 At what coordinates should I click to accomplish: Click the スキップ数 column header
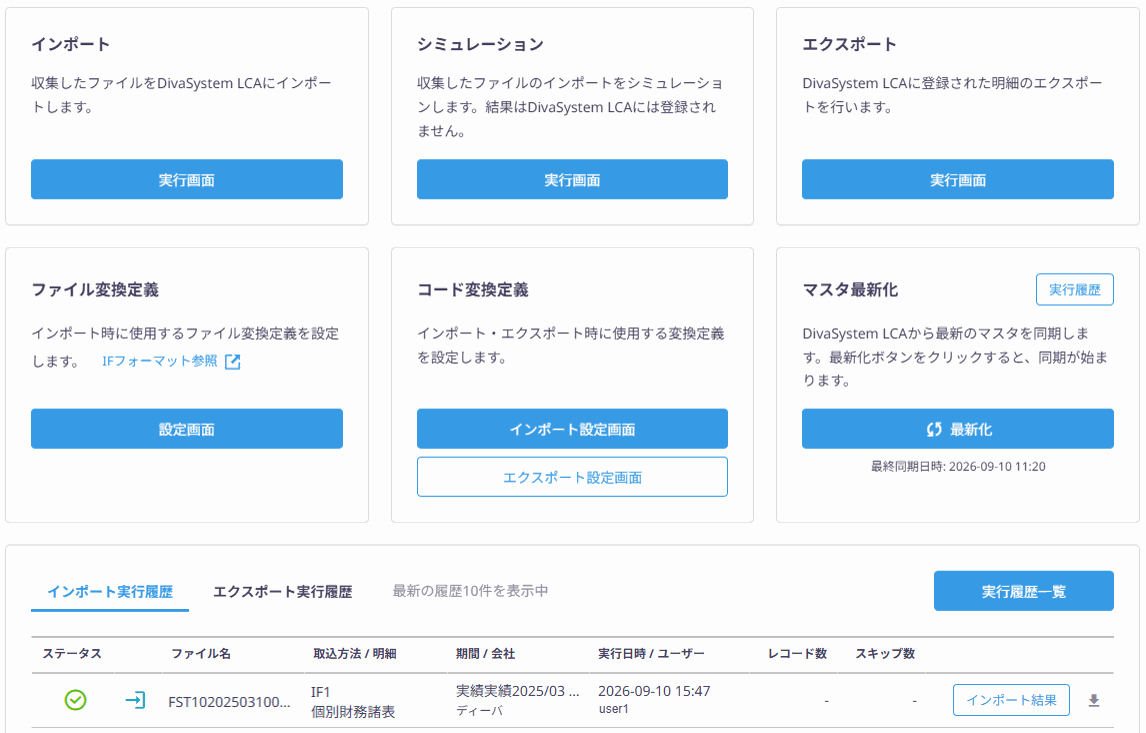pyautogui.click(x=885, y=653)
